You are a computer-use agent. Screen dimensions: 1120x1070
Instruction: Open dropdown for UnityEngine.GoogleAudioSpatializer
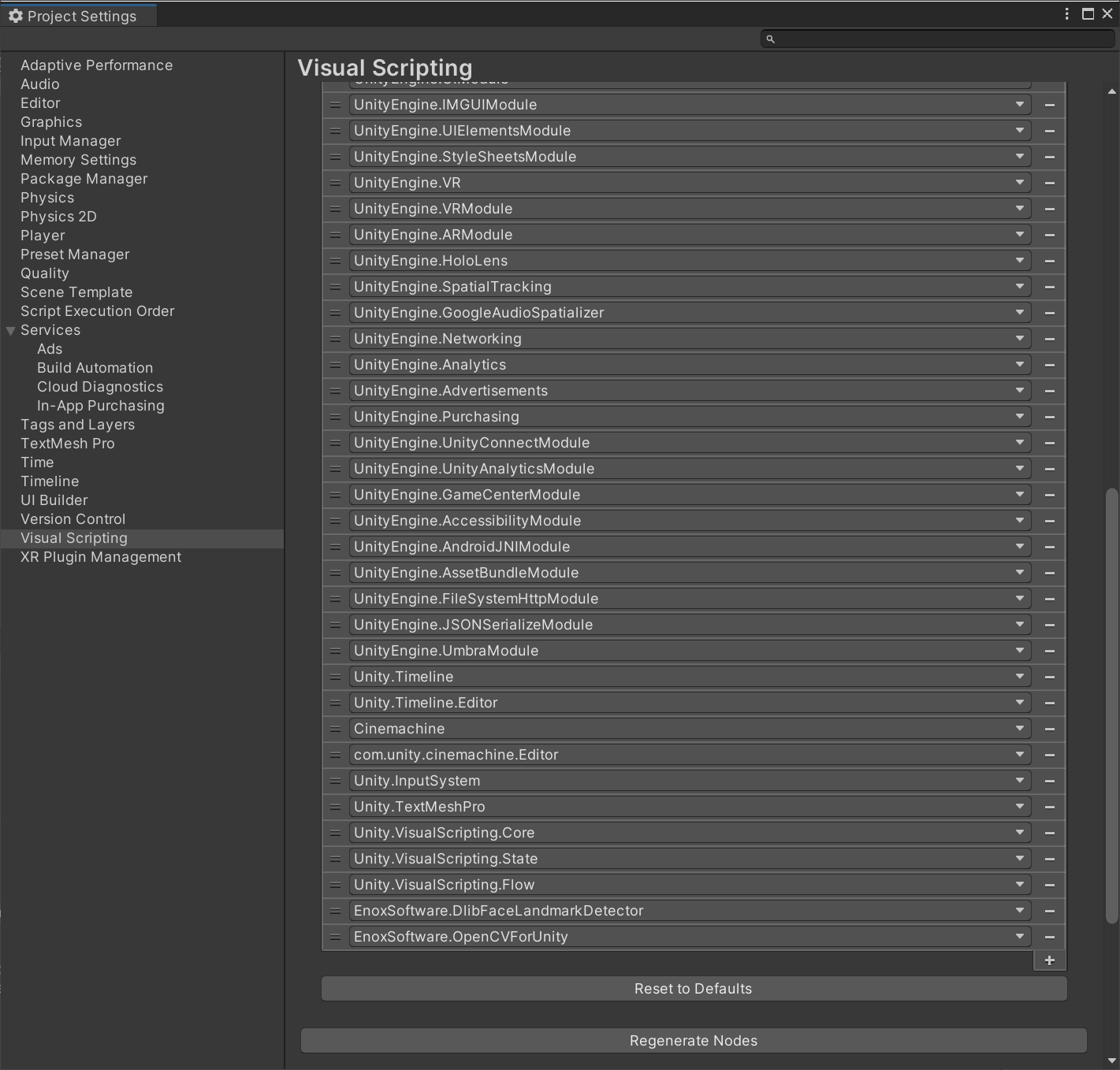pyautogui.click(x=690, y=313)
